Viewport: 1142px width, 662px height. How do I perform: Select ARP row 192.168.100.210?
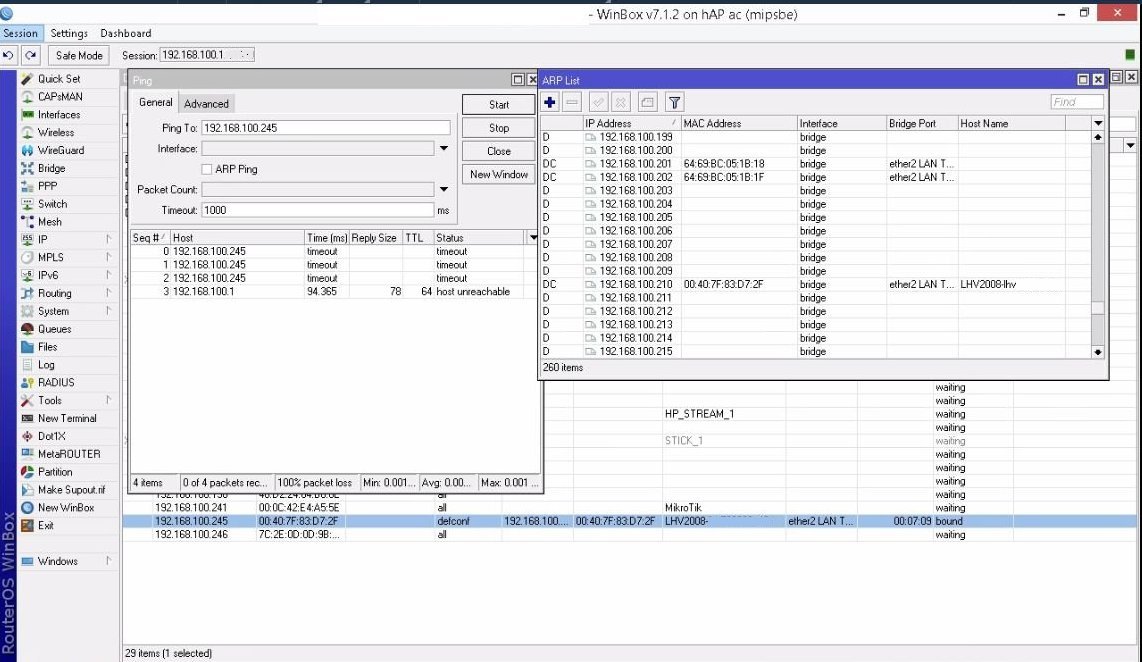(x=816, y=284)
